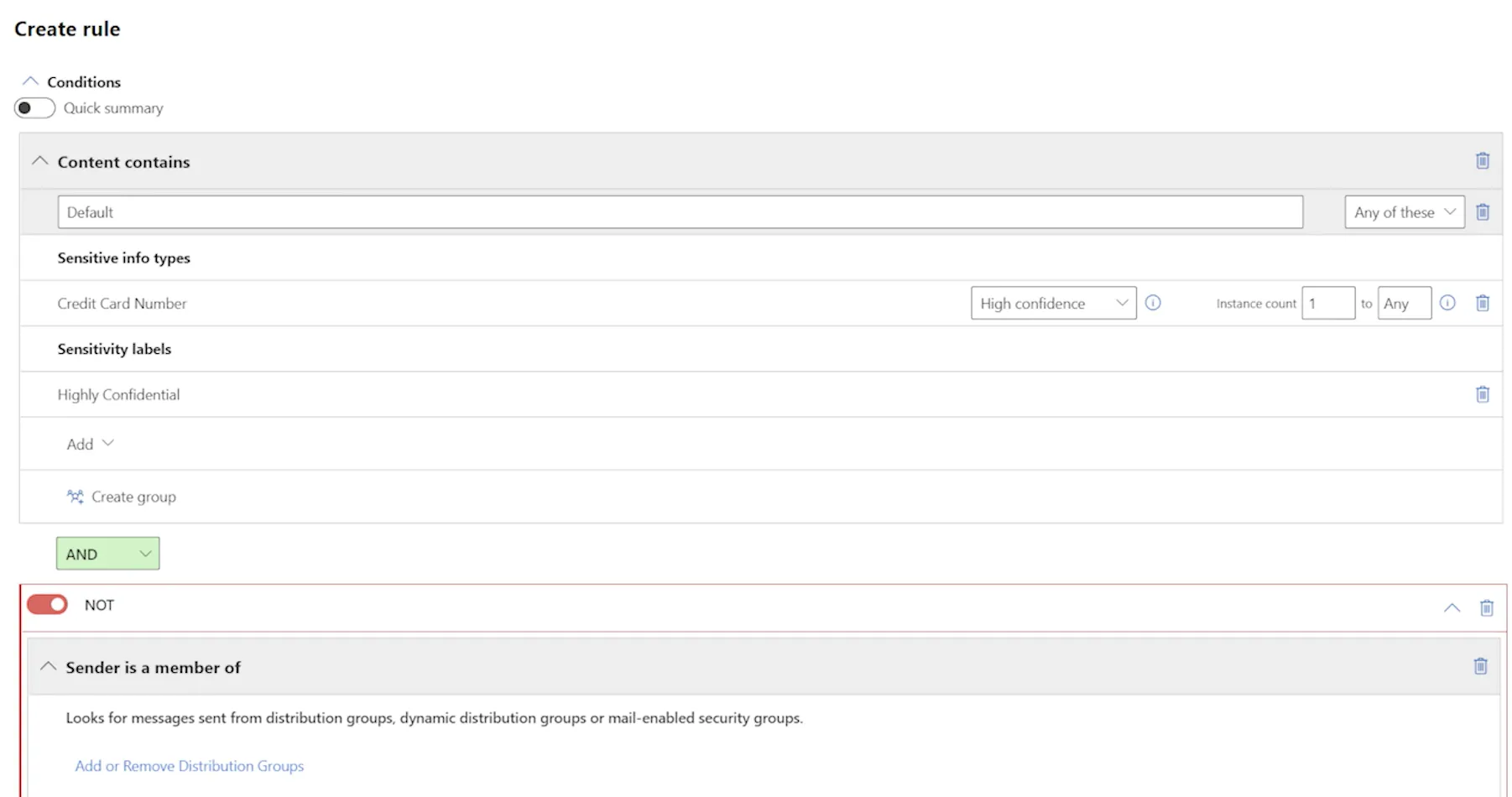The image size is (1512, 797).
Task: Remove the Credit Card Number info type
Action: click(1482, 303)
